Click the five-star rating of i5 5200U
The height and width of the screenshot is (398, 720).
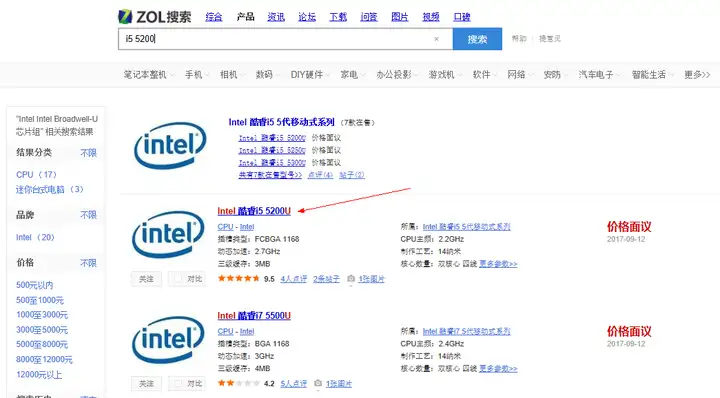tap(239, 278)
